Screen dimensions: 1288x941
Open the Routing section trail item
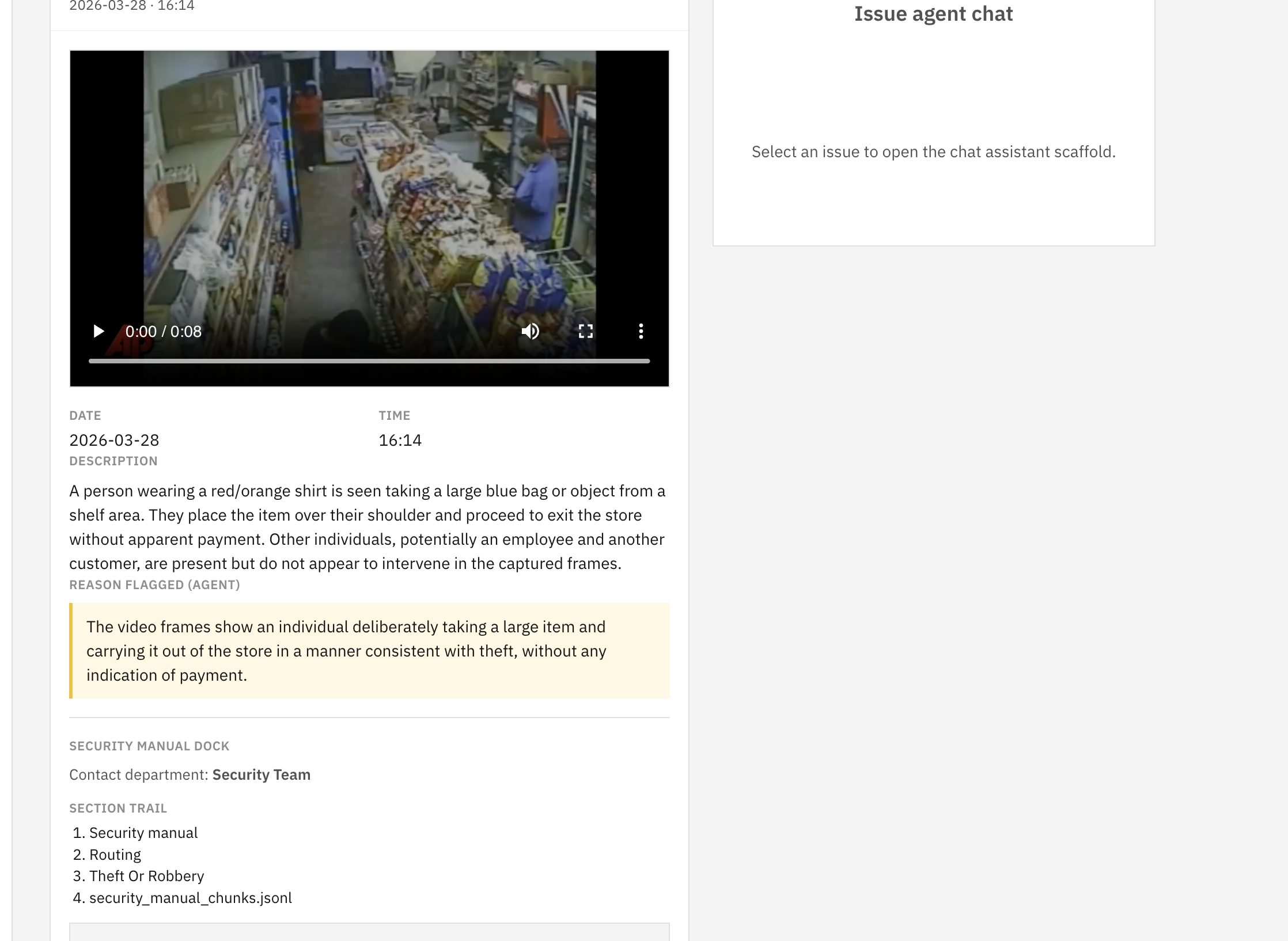click(115, 855)
